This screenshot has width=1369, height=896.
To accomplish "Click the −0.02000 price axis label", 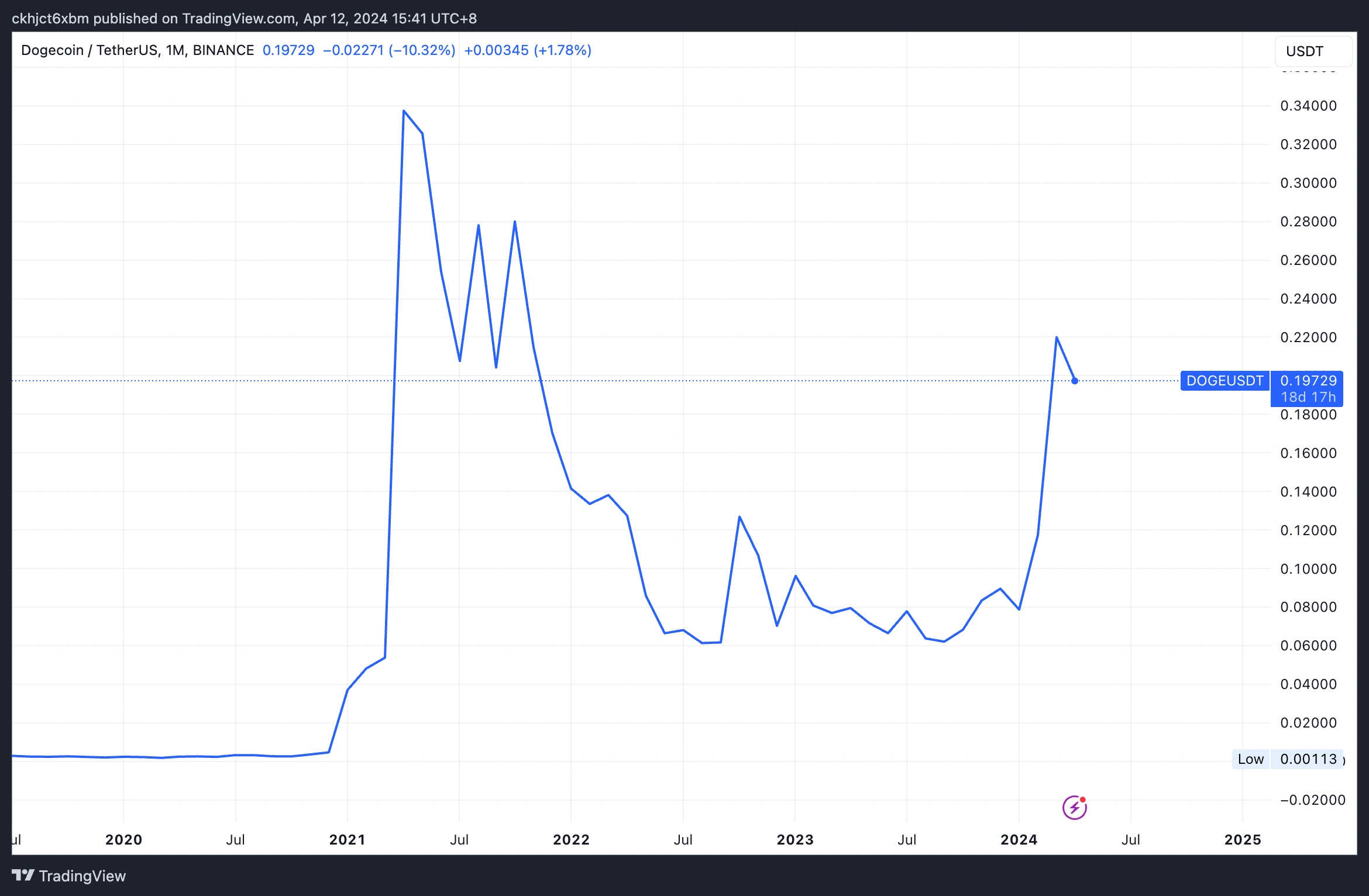I will point(1312,800).
